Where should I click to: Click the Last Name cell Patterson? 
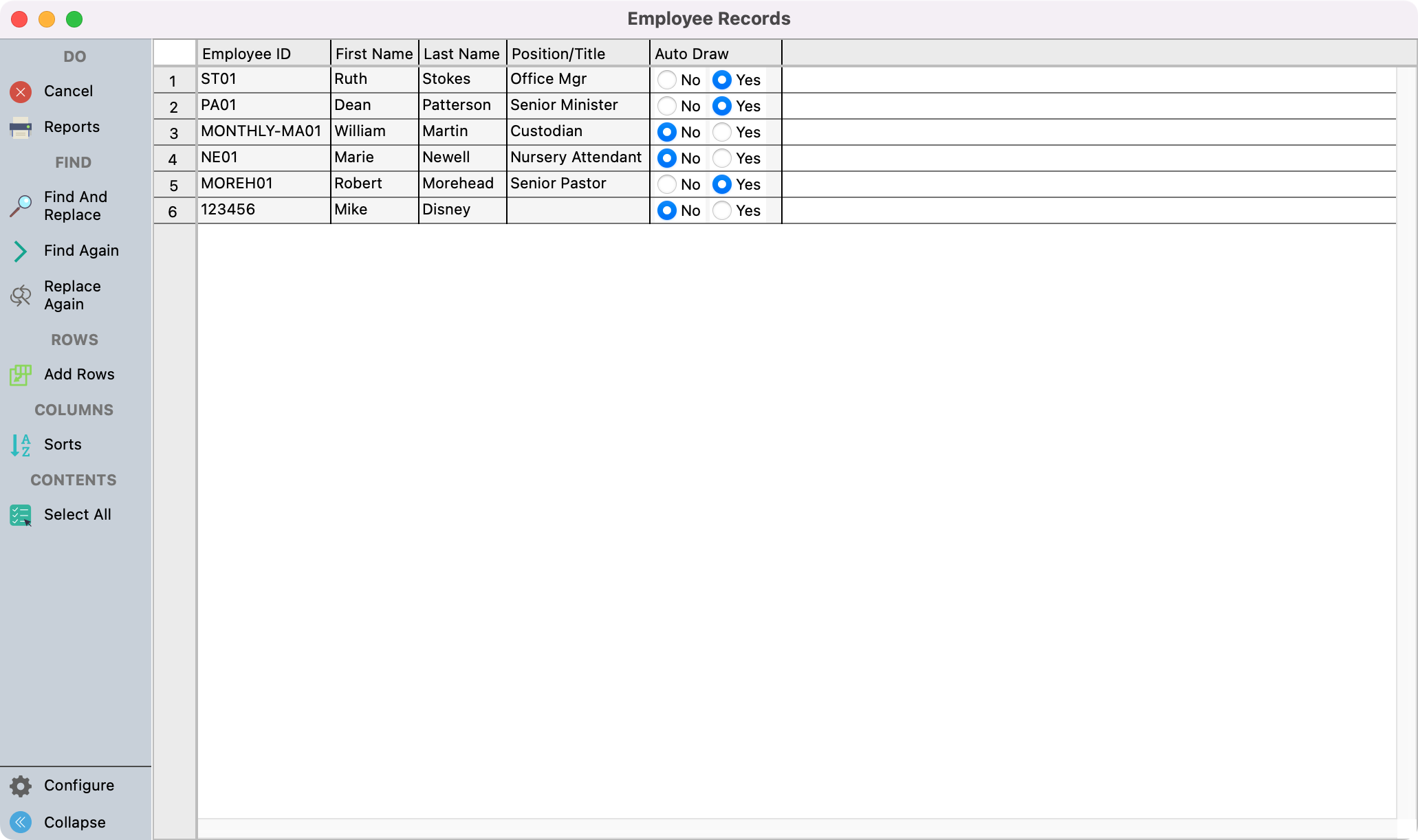(457, 105)
